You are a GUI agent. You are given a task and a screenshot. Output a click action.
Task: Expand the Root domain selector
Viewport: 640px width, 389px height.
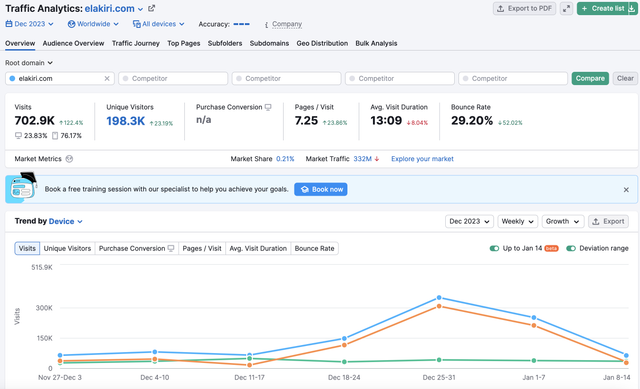29,63
